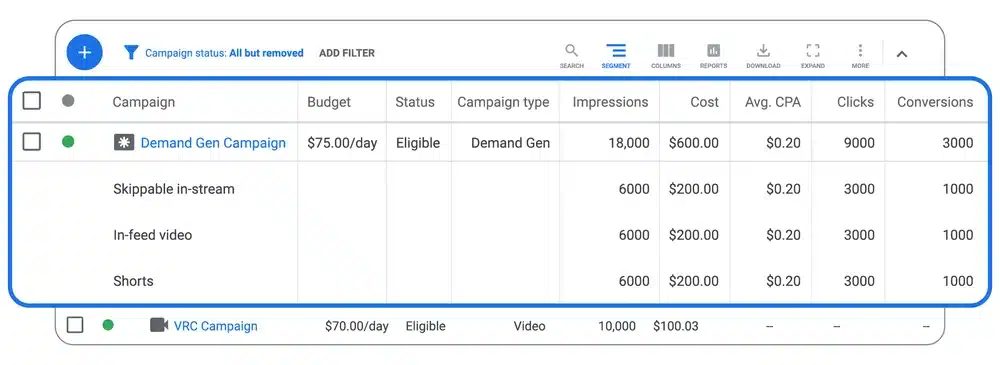The height and width of the screenshot is (365, 1000).
Task: Check the VRC Campaign row checkbox
Action: pyautogui.click(x=75, y=325)
